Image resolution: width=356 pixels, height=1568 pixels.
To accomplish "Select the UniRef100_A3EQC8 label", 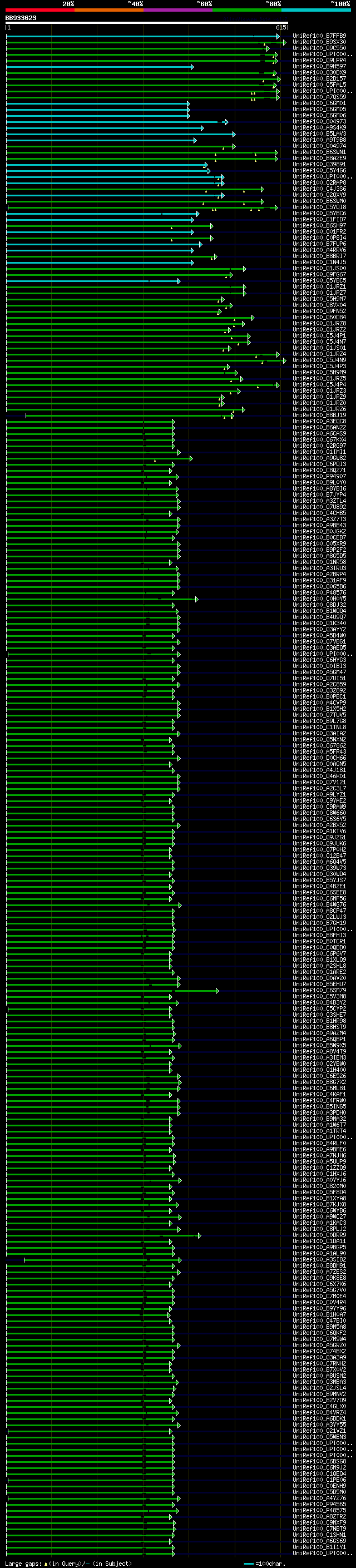I will pos(319,422).
